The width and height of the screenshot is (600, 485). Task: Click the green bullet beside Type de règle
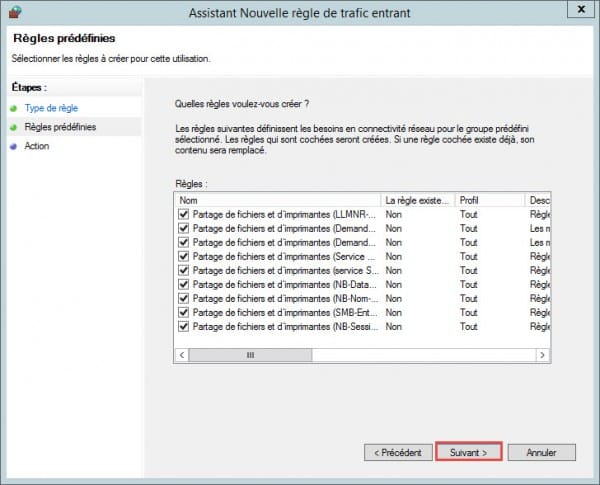click(13, 108)
